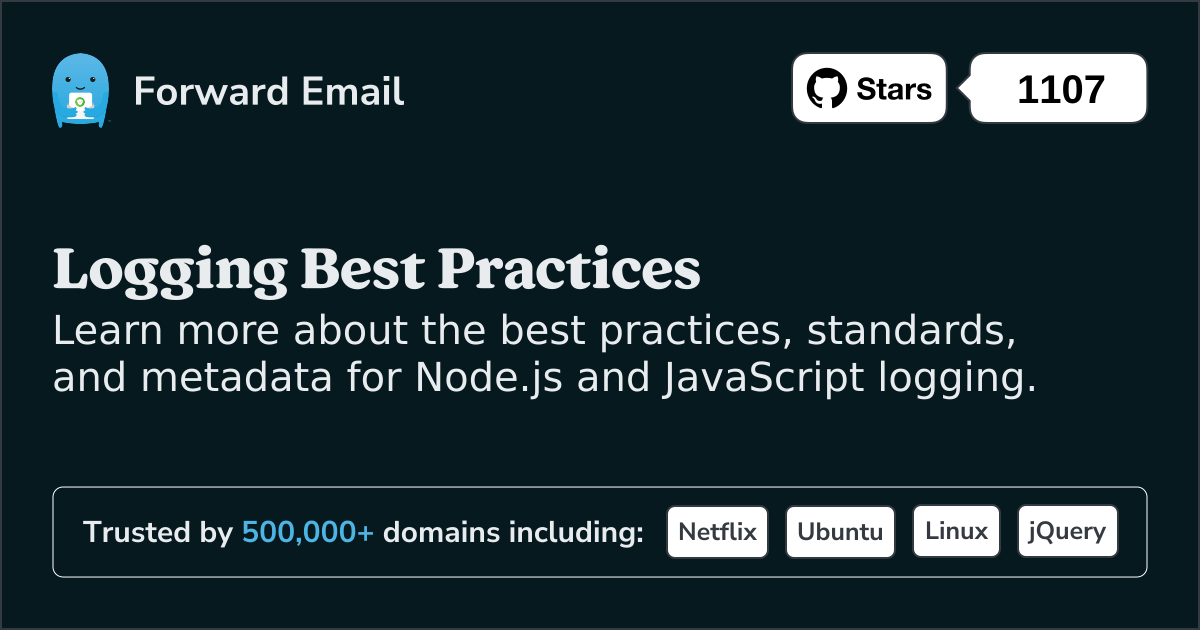Click the Forward Email mascot logo
The height and width of the screenshot is (630, 1200).
point(80,91)
